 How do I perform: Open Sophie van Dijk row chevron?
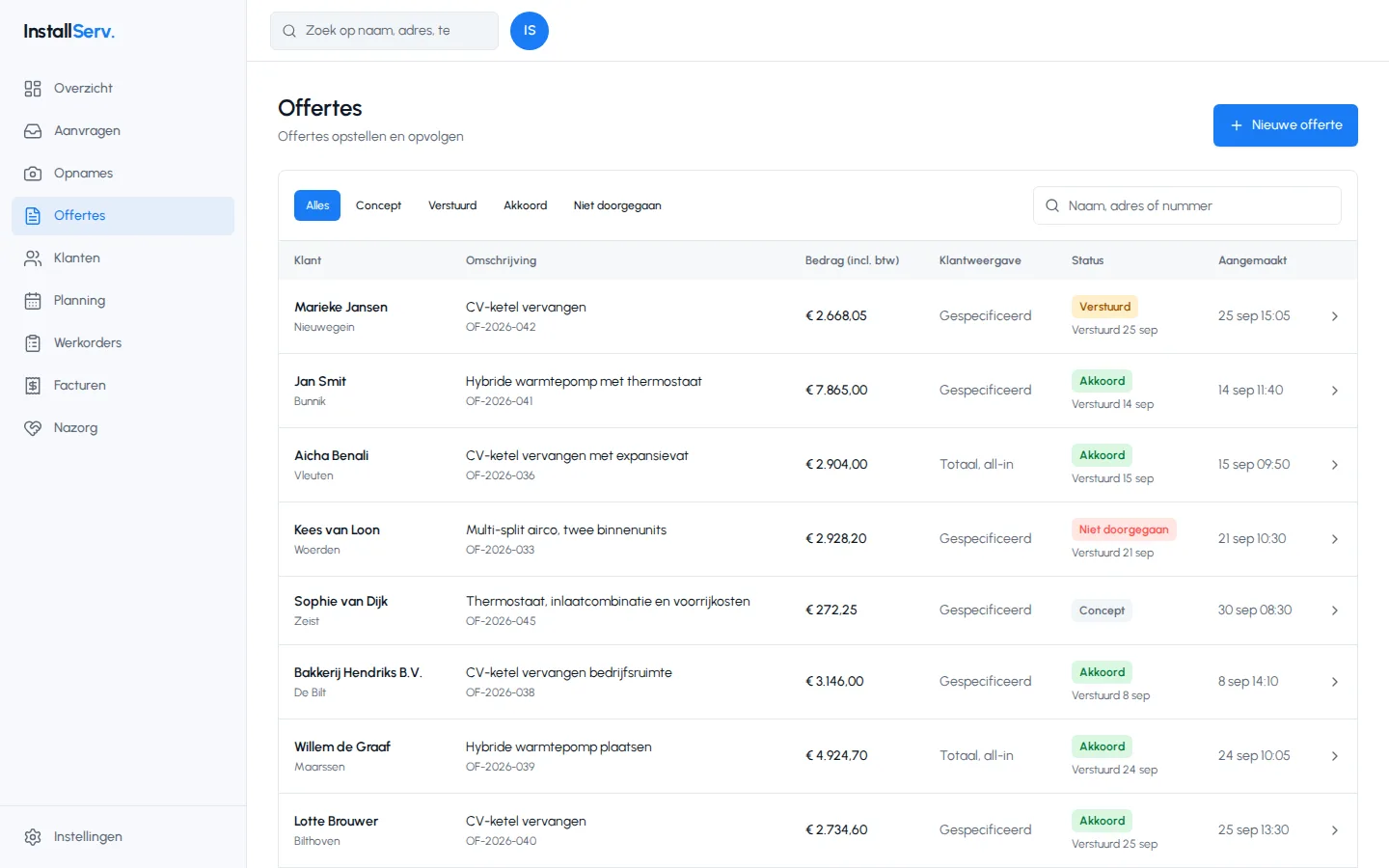[x=1335, y=610]
